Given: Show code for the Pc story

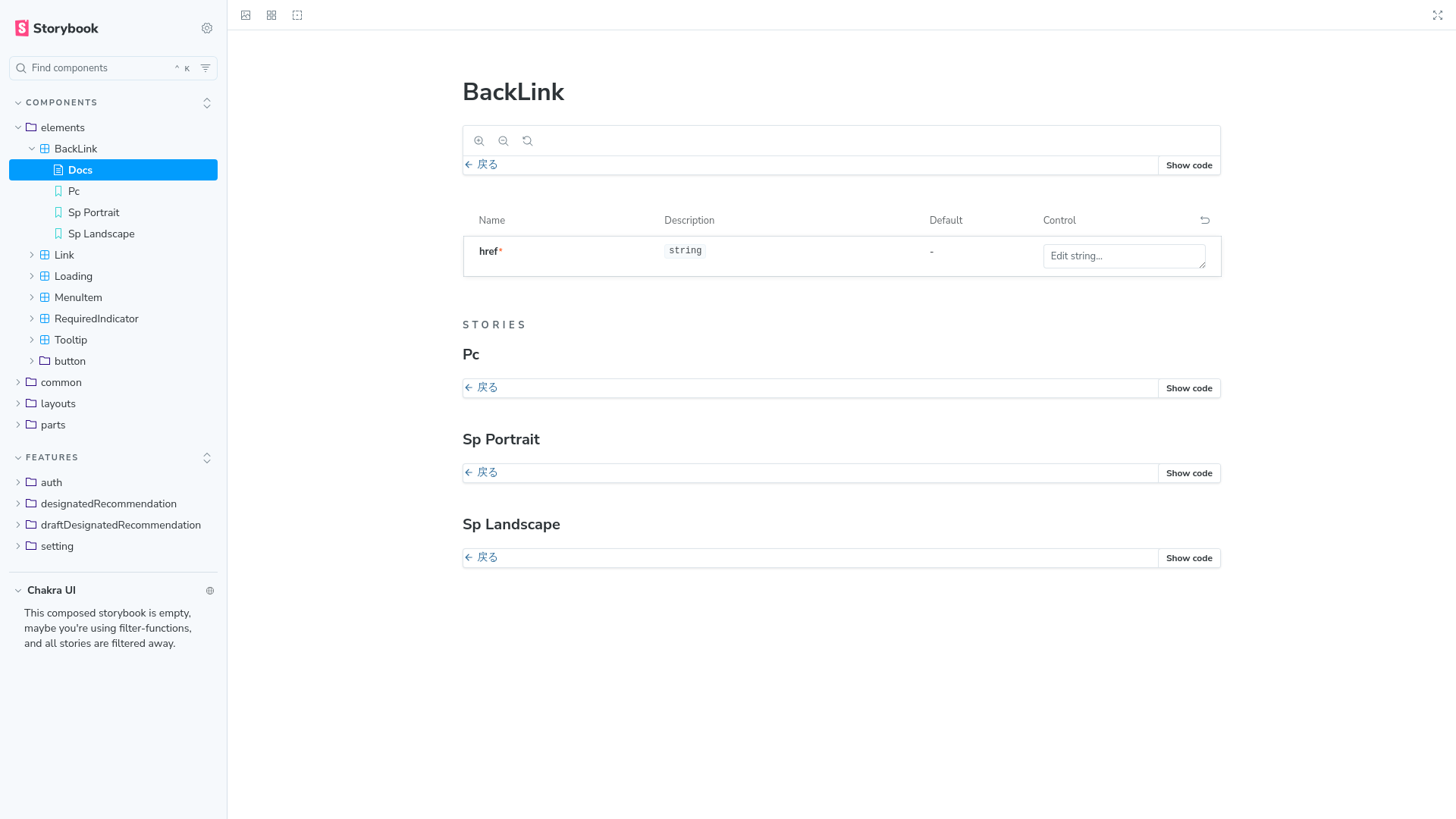Looking at the screenshot, I should pyautogui.click(x=1189, y=388).
